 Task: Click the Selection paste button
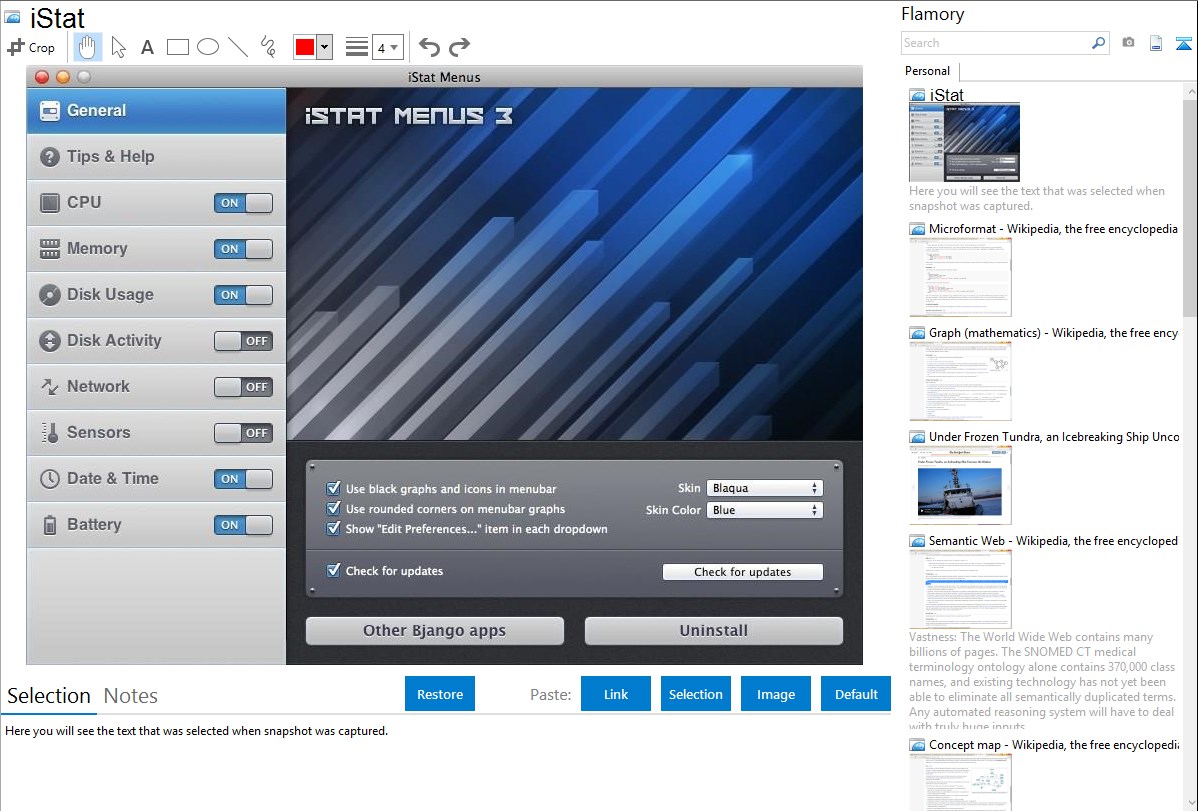[x=696, y=694]
